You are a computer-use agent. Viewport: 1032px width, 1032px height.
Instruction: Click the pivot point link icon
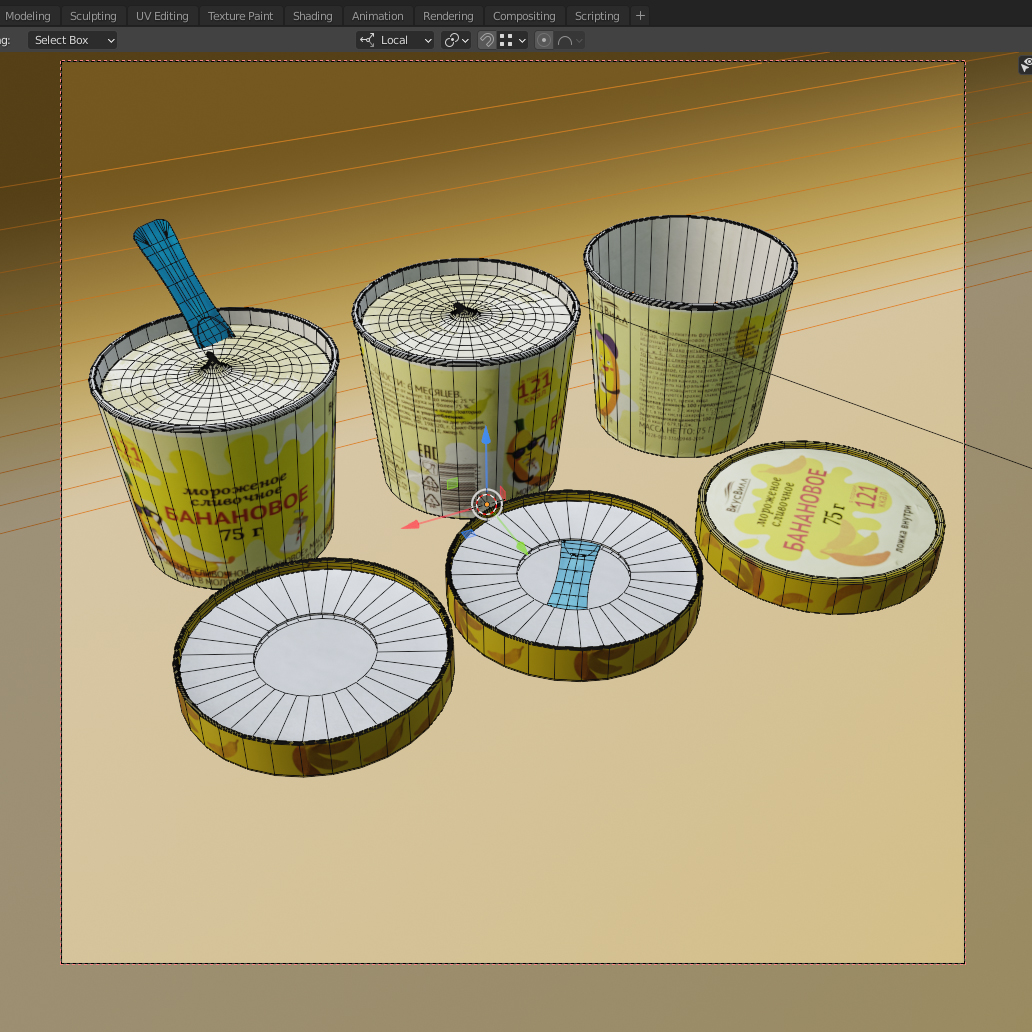[452, 40]
